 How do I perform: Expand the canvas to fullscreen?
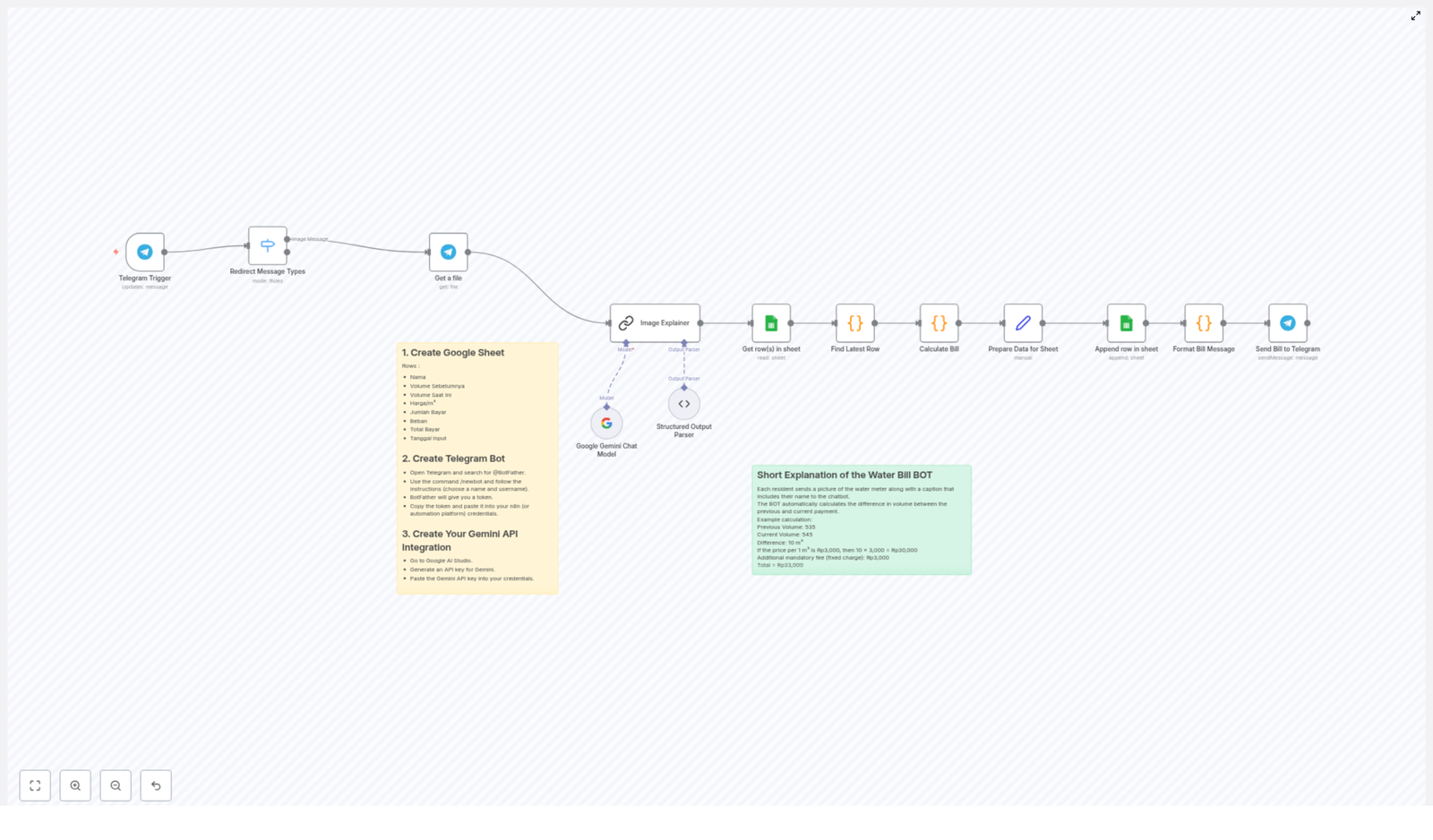[1416, 15]
